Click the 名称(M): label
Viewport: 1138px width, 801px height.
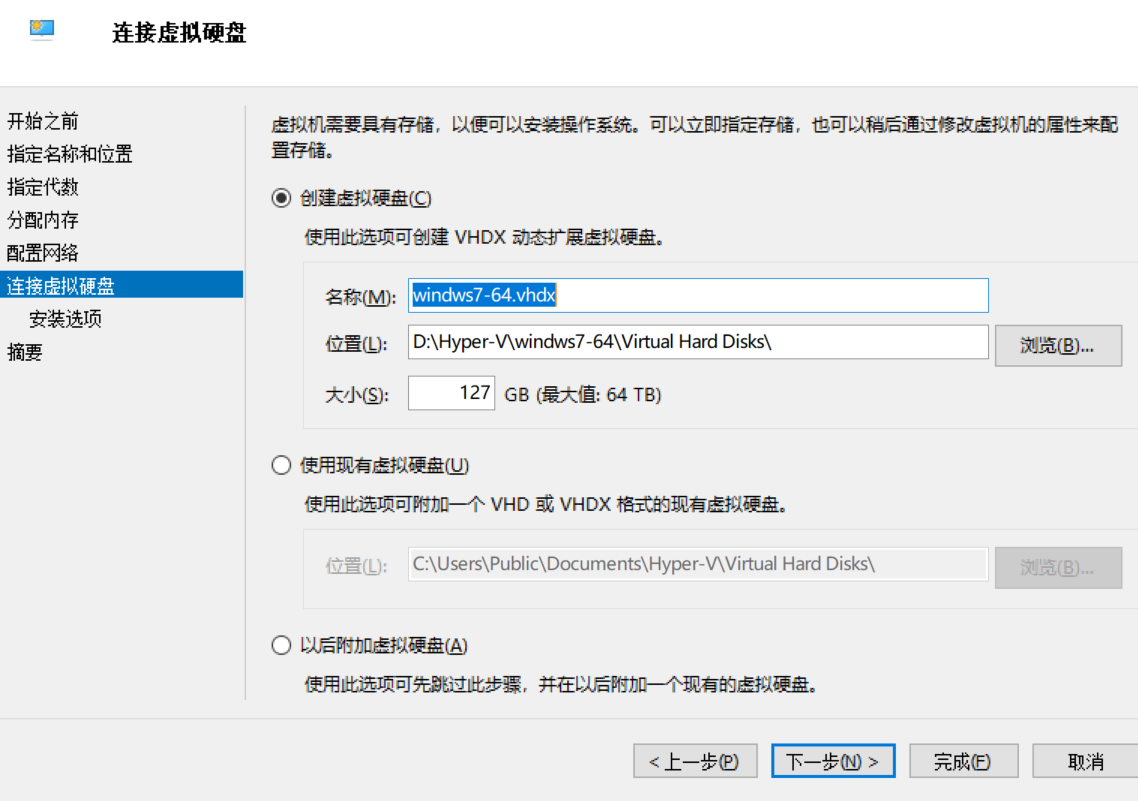(360, 297)
